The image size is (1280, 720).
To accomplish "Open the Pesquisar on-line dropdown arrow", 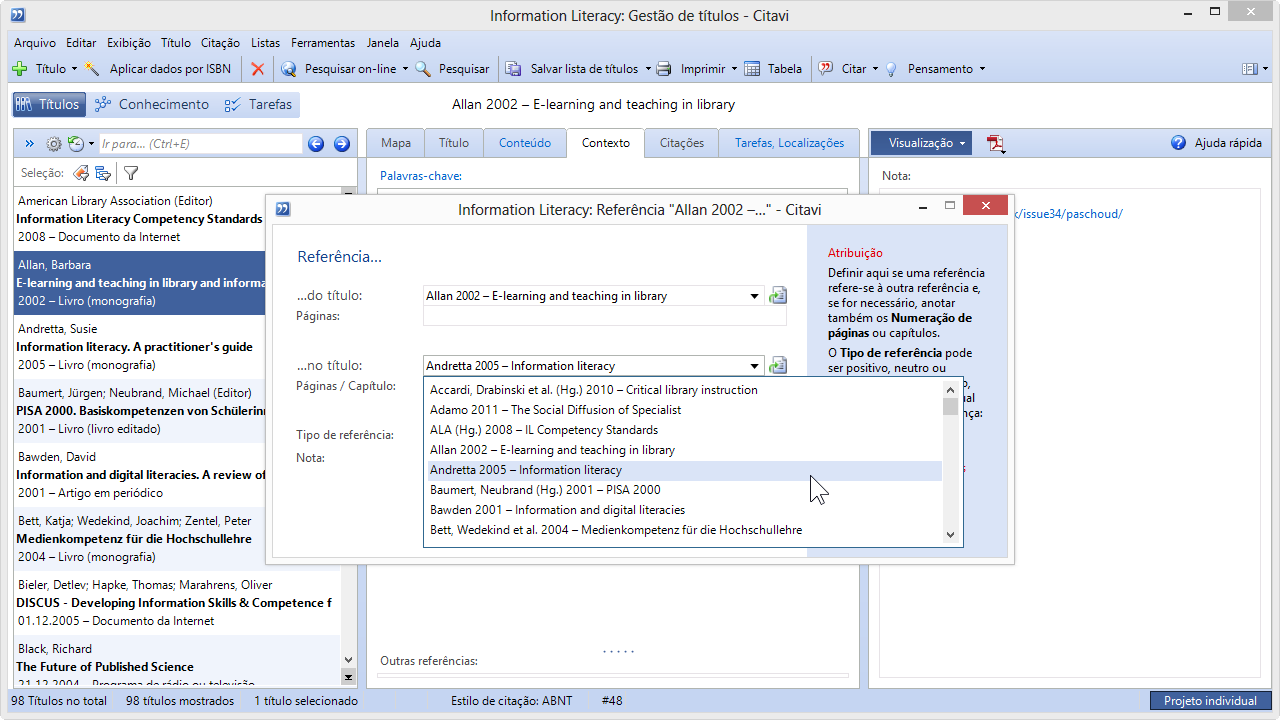I will [x=405, y=69].
